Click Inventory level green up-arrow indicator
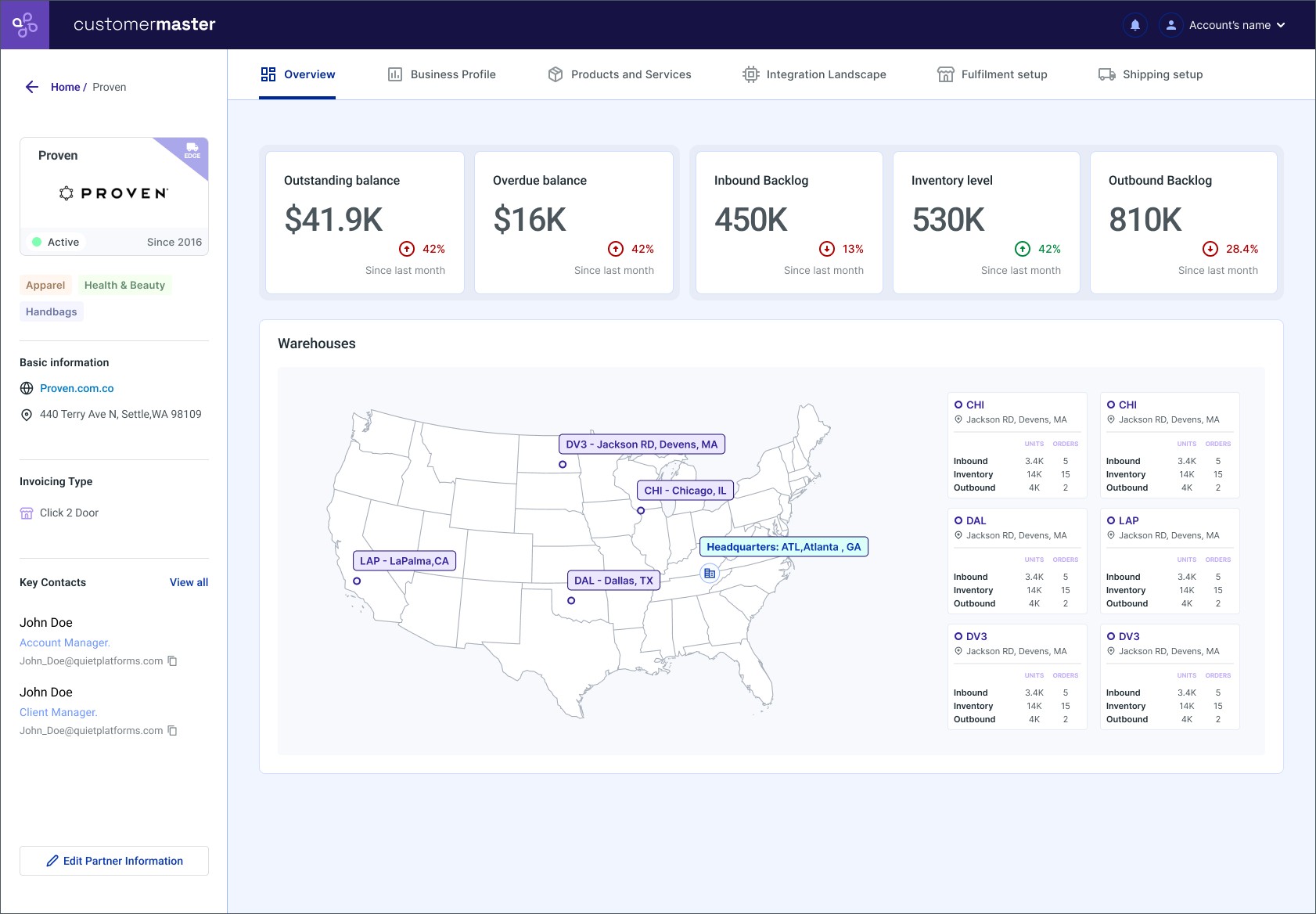Image resolution: width=1316 pixels, height=914 pixels. tap(1023, 249)
